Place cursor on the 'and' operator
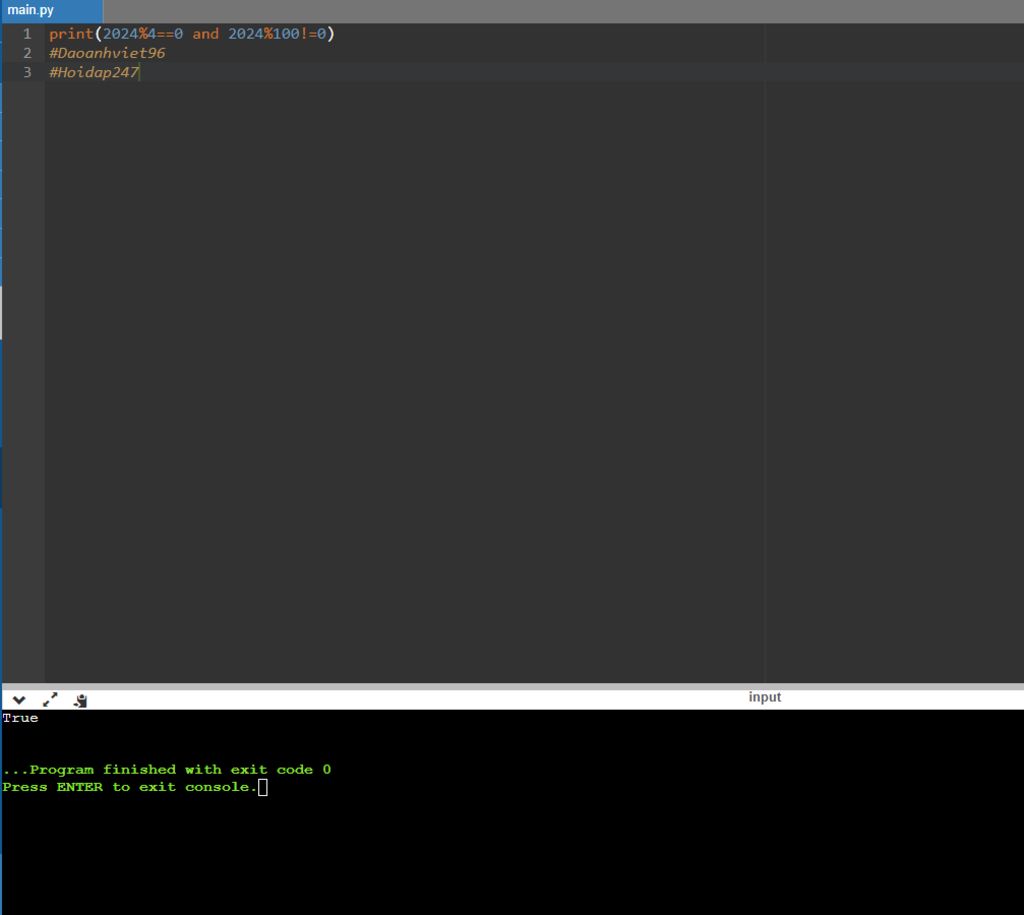 click(205, 34)
